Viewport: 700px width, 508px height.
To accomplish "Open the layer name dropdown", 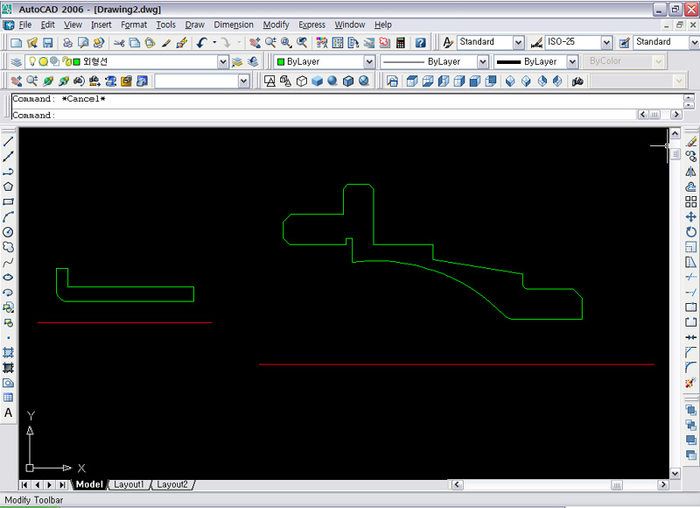I will tap(223, 62).
